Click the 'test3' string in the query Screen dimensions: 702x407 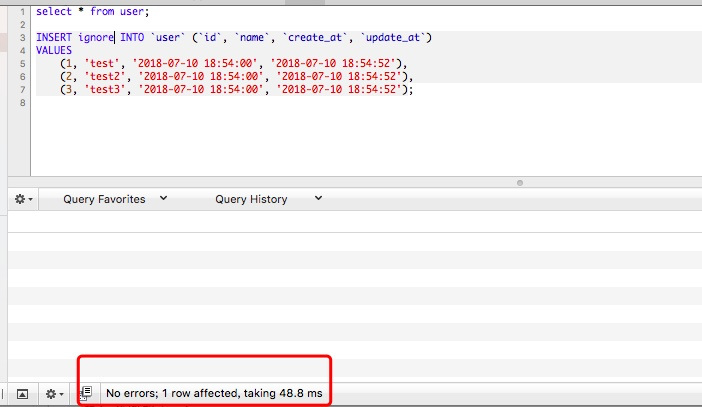click(103, 89)
